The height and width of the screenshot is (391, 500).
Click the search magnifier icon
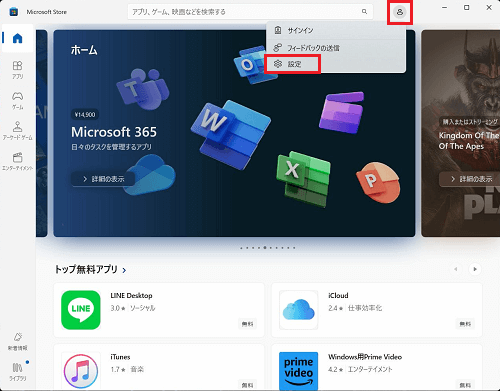[x=364, y=12]
